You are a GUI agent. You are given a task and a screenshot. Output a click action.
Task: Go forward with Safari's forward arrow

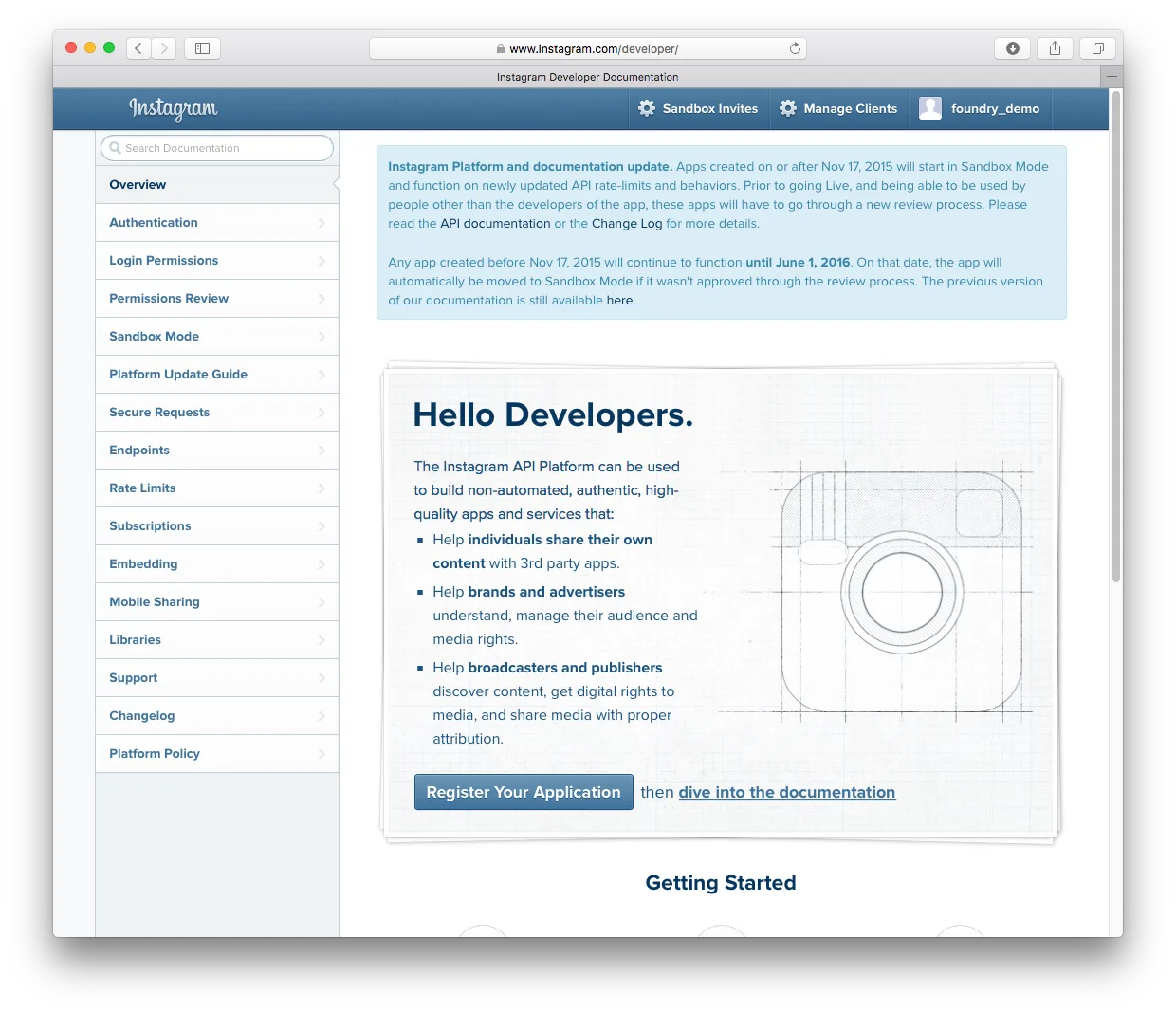164,48
